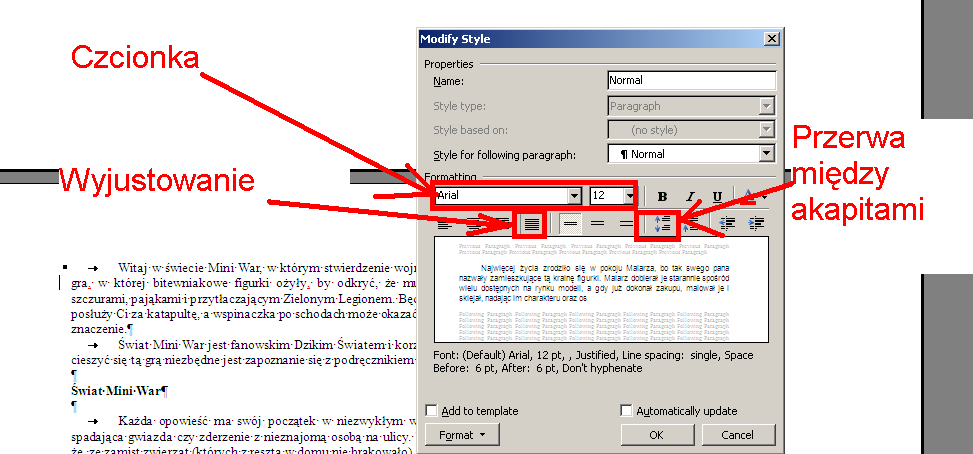This screenshot has width=973, height=454.
Task: Toggle Italic formatting button
Action: tap(690, 196)
